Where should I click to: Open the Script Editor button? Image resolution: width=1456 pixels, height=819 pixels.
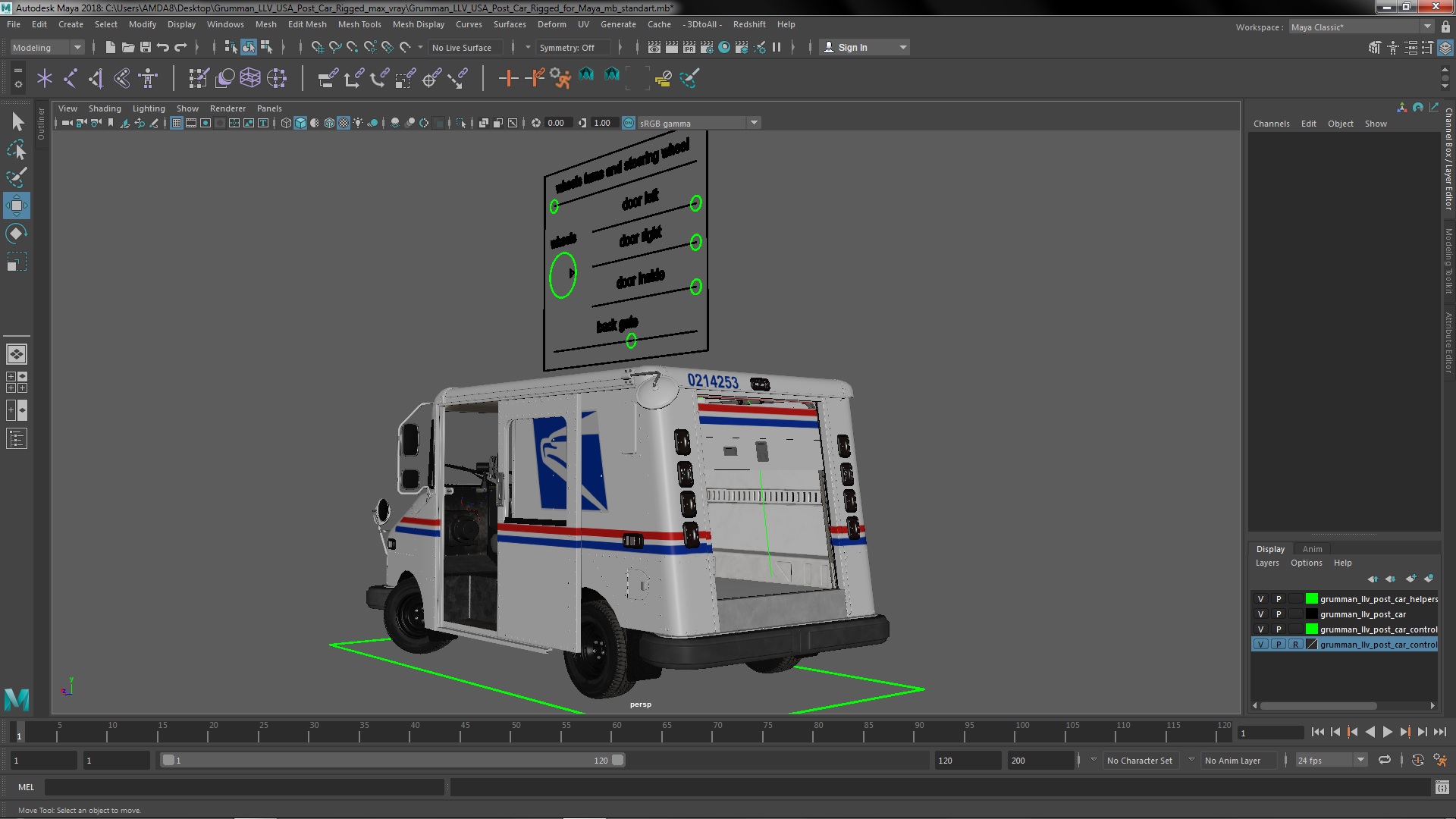pyautogui.click(x=1442, y=787)
